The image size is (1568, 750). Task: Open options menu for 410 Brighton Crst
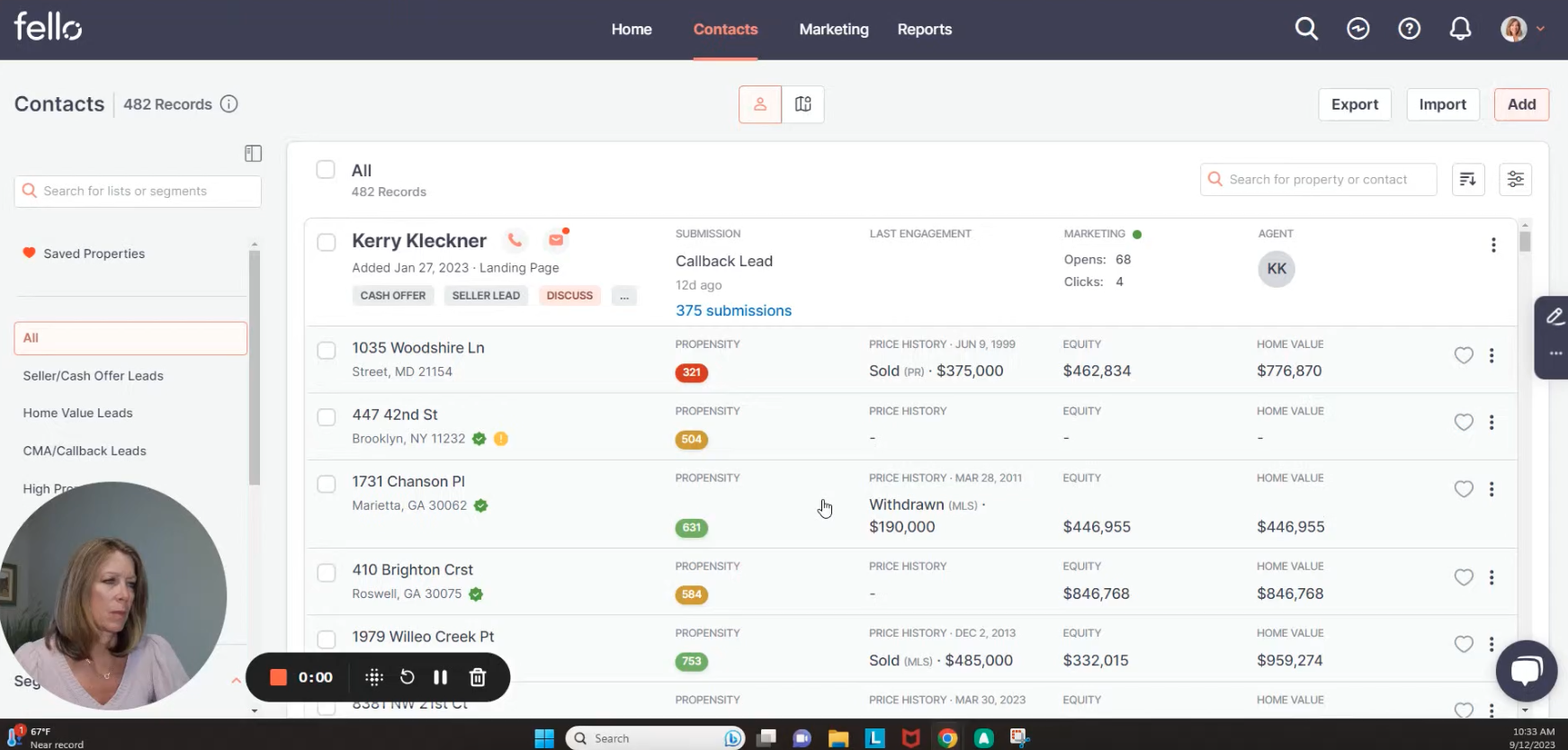pyautogui.click(x=1492, y=577)
